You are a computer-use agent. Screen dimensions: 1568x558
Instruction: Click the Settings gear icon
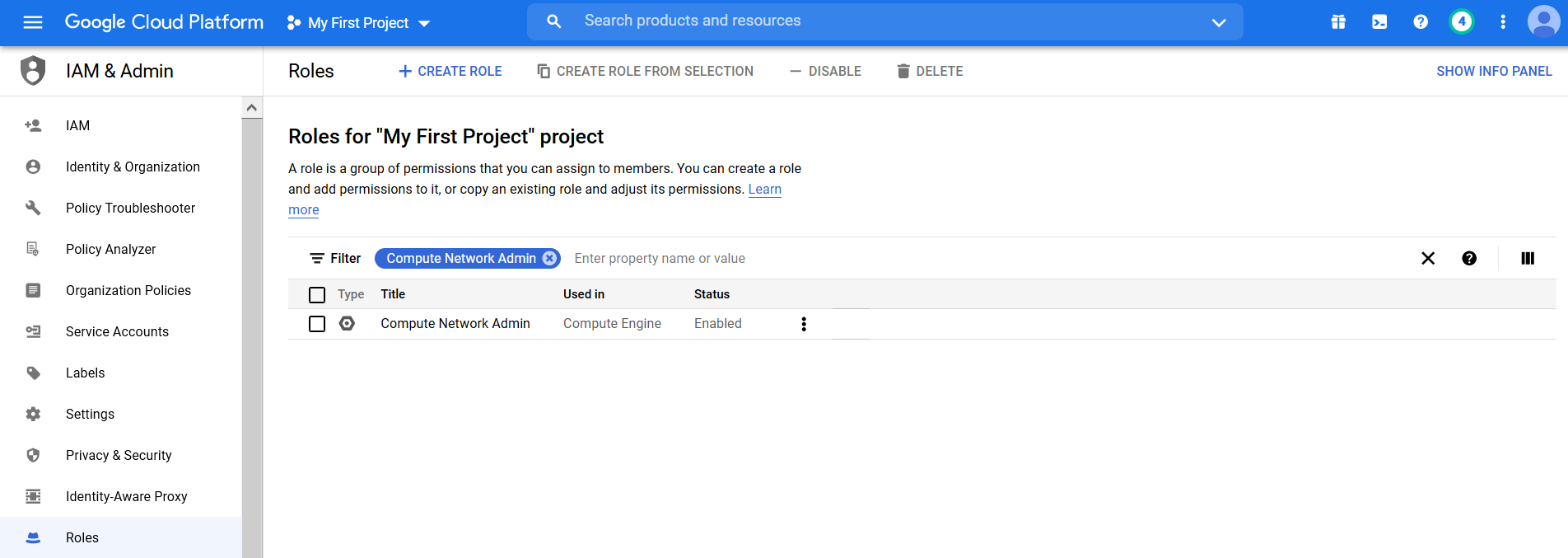pyautogui.click(x=33, y=414)
